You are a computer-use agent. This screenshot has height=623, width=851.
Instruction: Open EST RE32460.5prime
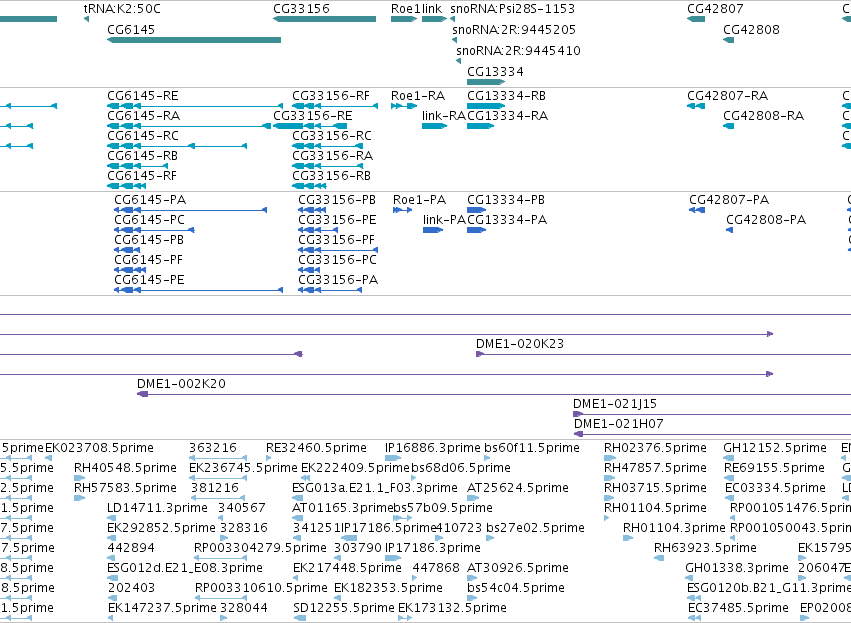(316, 448)
